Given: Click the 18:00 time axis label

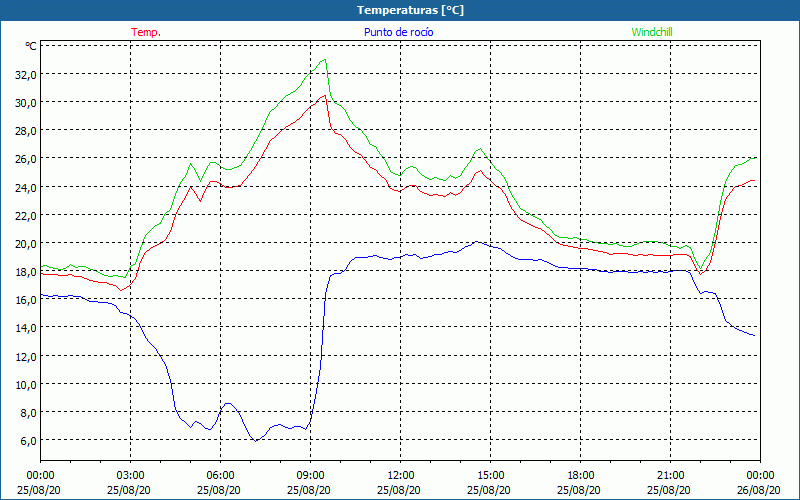Looking at the screenshot, I should pos(581,476).
